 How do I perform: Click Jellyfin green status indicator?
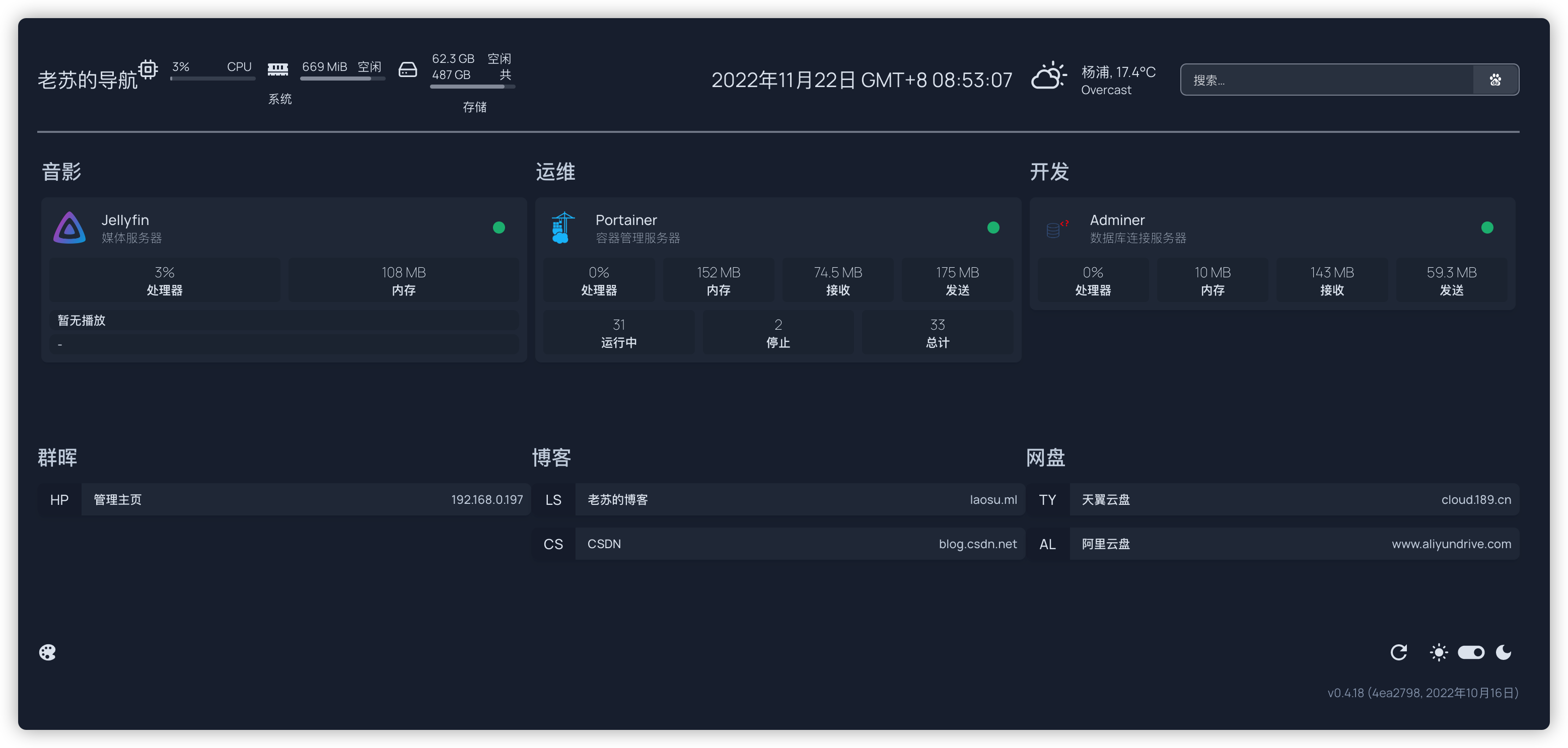[x=498, y=228]
